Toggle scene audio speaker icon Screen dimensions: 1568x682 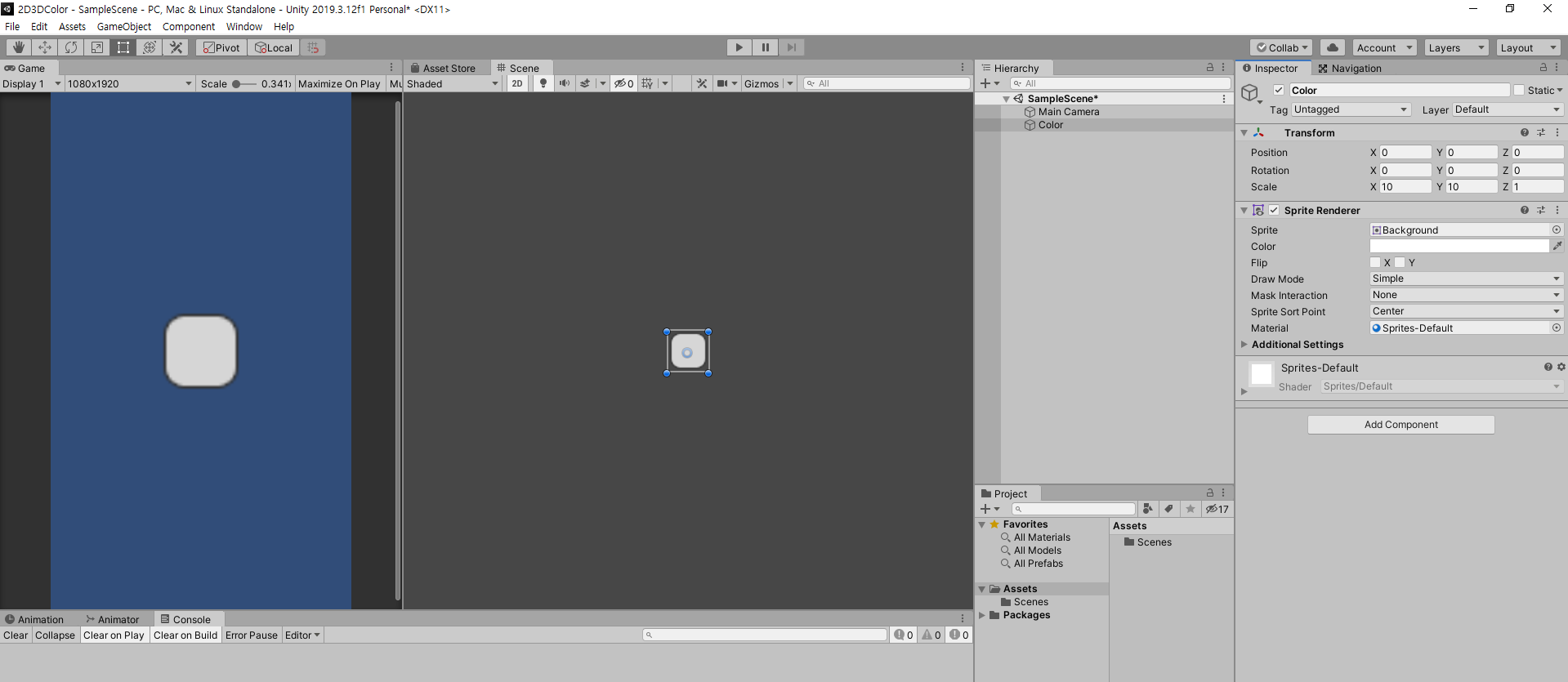coord(565,83)
